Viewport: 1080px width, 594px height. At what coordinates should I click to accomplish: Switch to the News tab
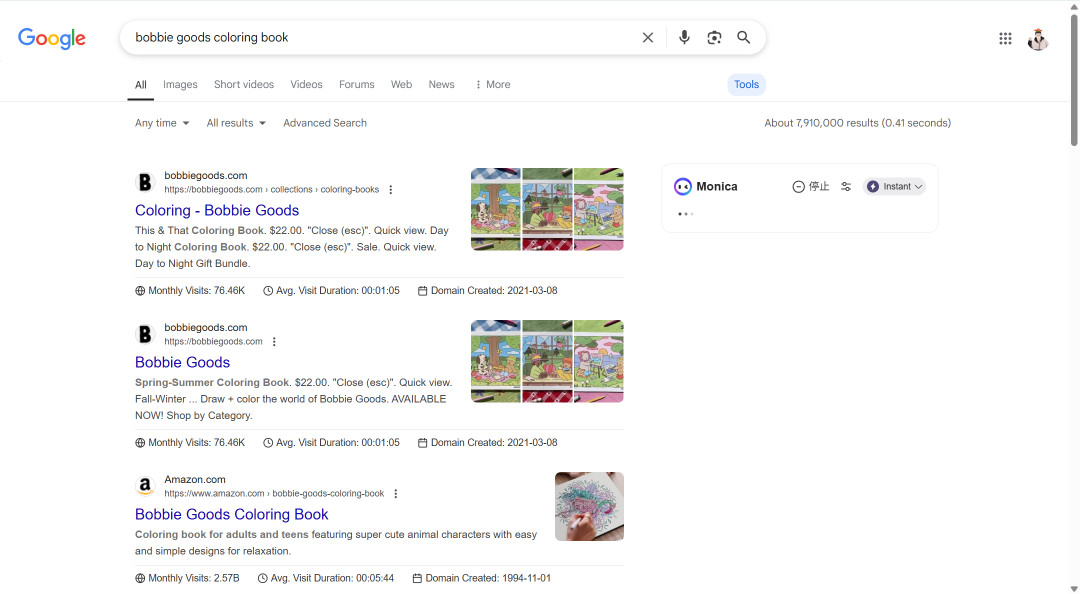point(442,84)
